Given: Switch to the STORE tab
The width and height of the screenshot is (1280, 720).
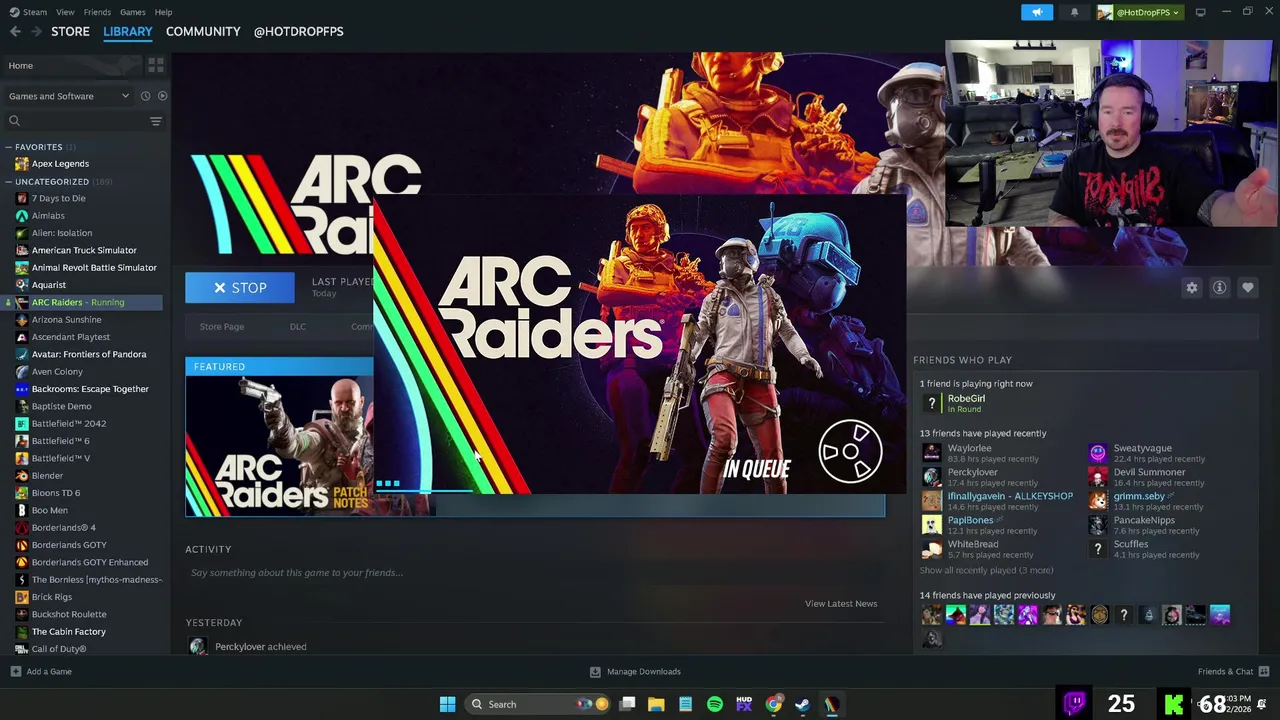Looking at the screenshot, I should pos(70,32).
